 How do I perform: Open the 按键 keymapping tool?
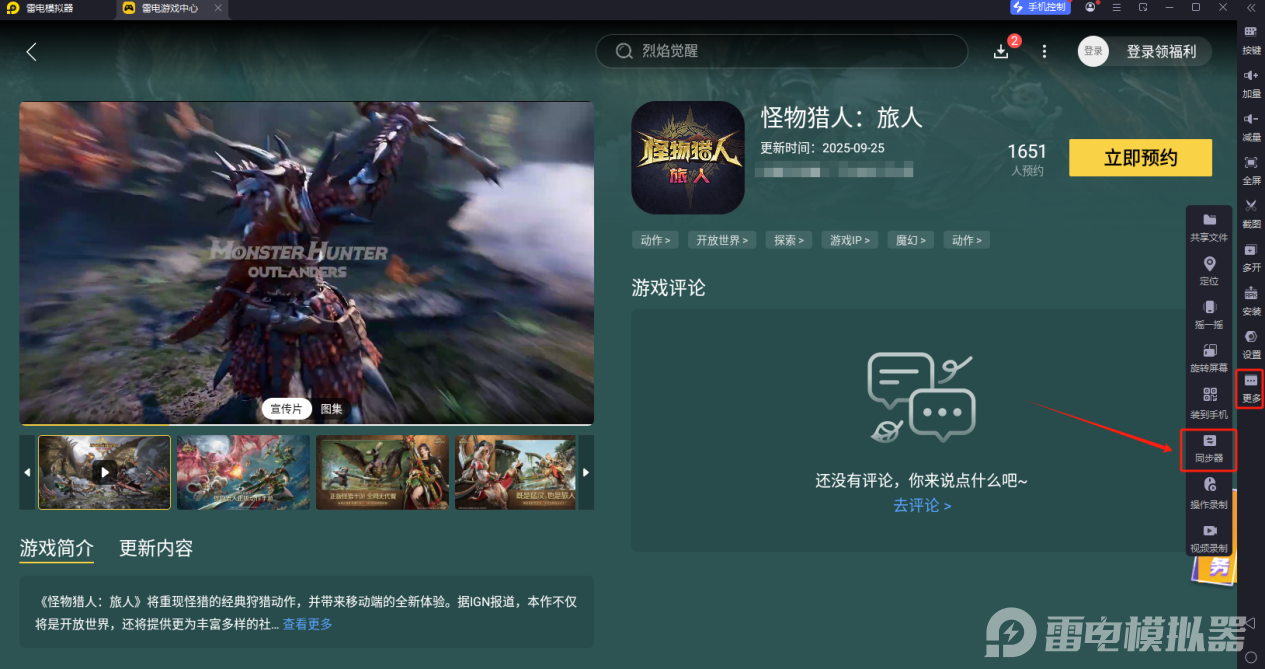[1251, 40]
